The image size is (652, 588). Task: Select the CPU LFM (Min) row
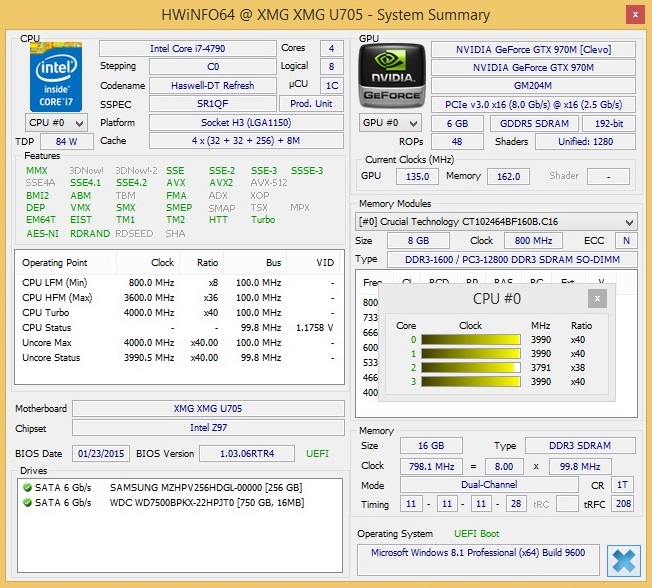tap(178, 283)
